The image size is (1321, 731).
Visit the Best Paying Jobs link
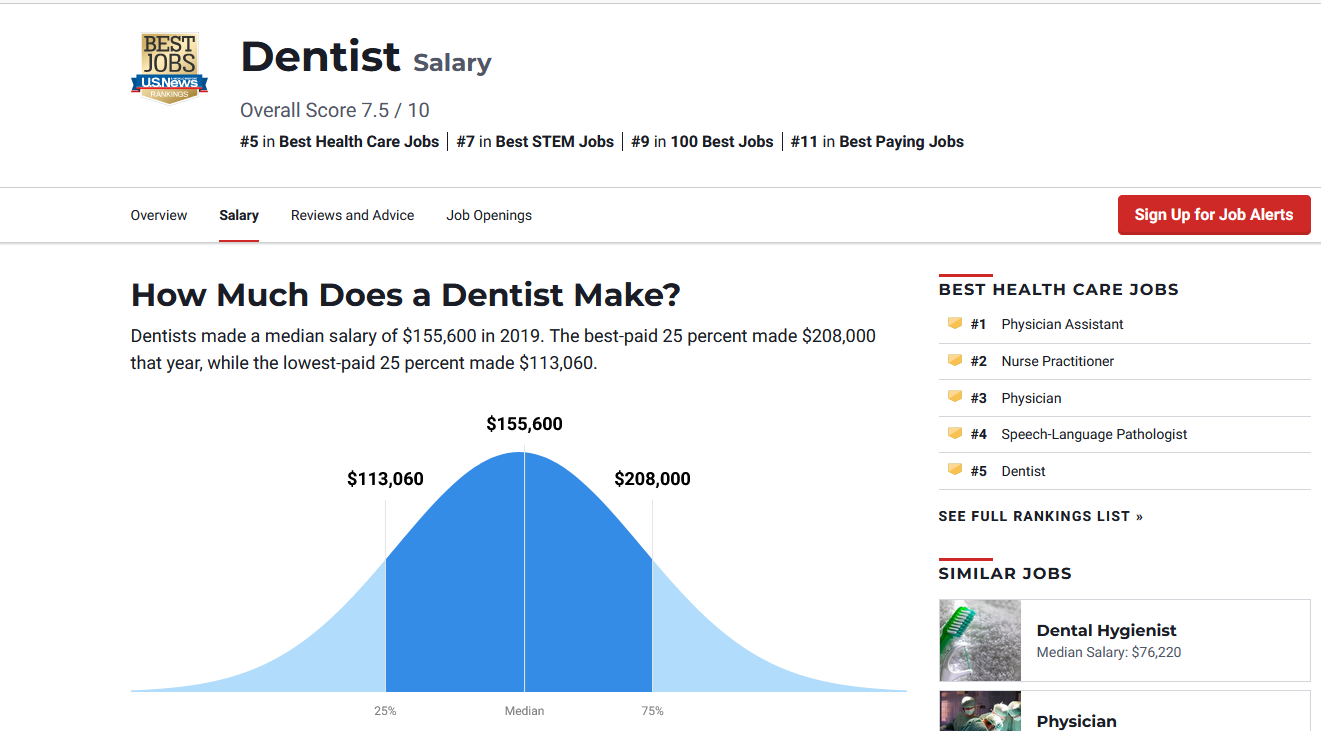[901, 142]
